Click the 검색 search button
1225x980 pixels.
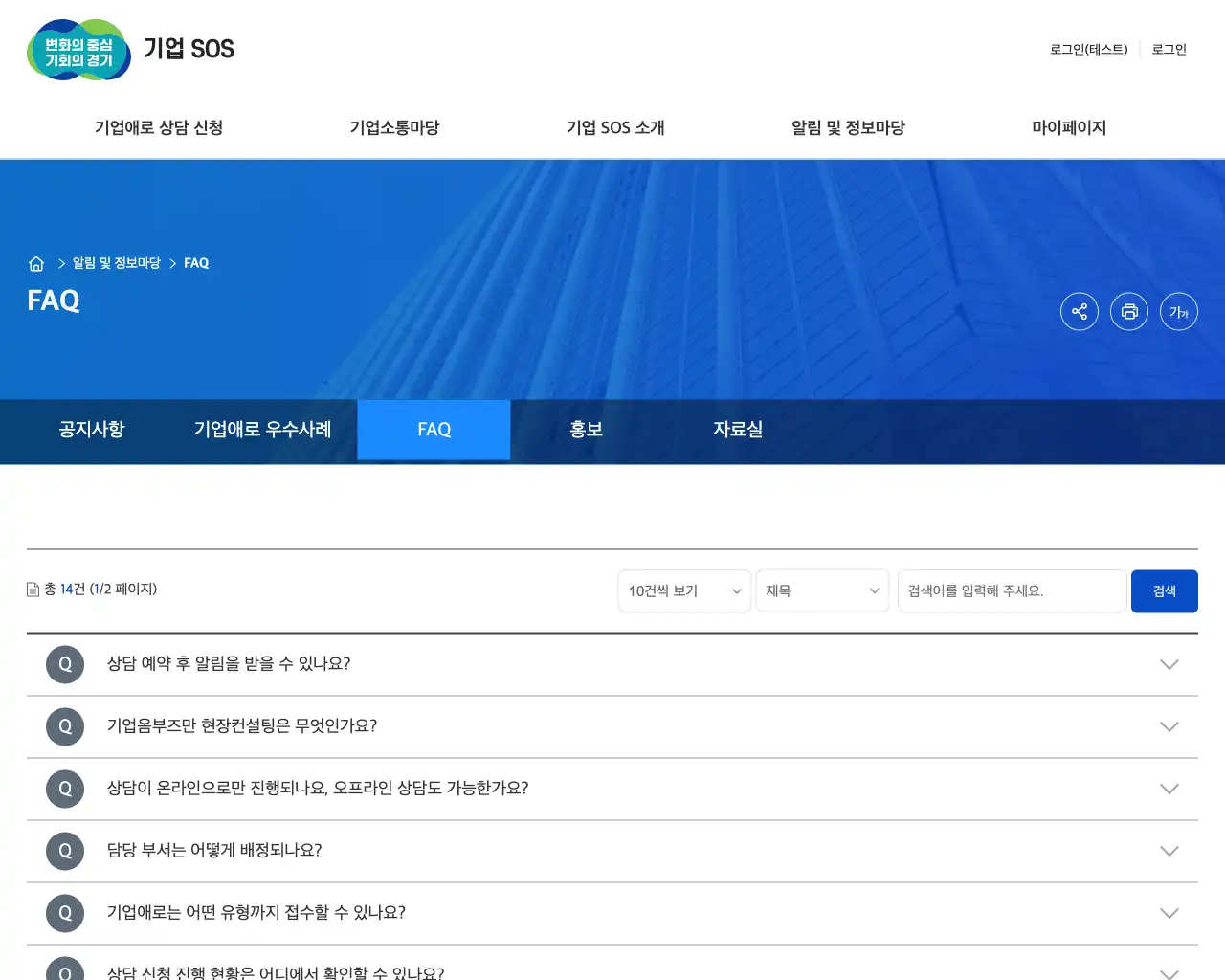[1164, 590]
